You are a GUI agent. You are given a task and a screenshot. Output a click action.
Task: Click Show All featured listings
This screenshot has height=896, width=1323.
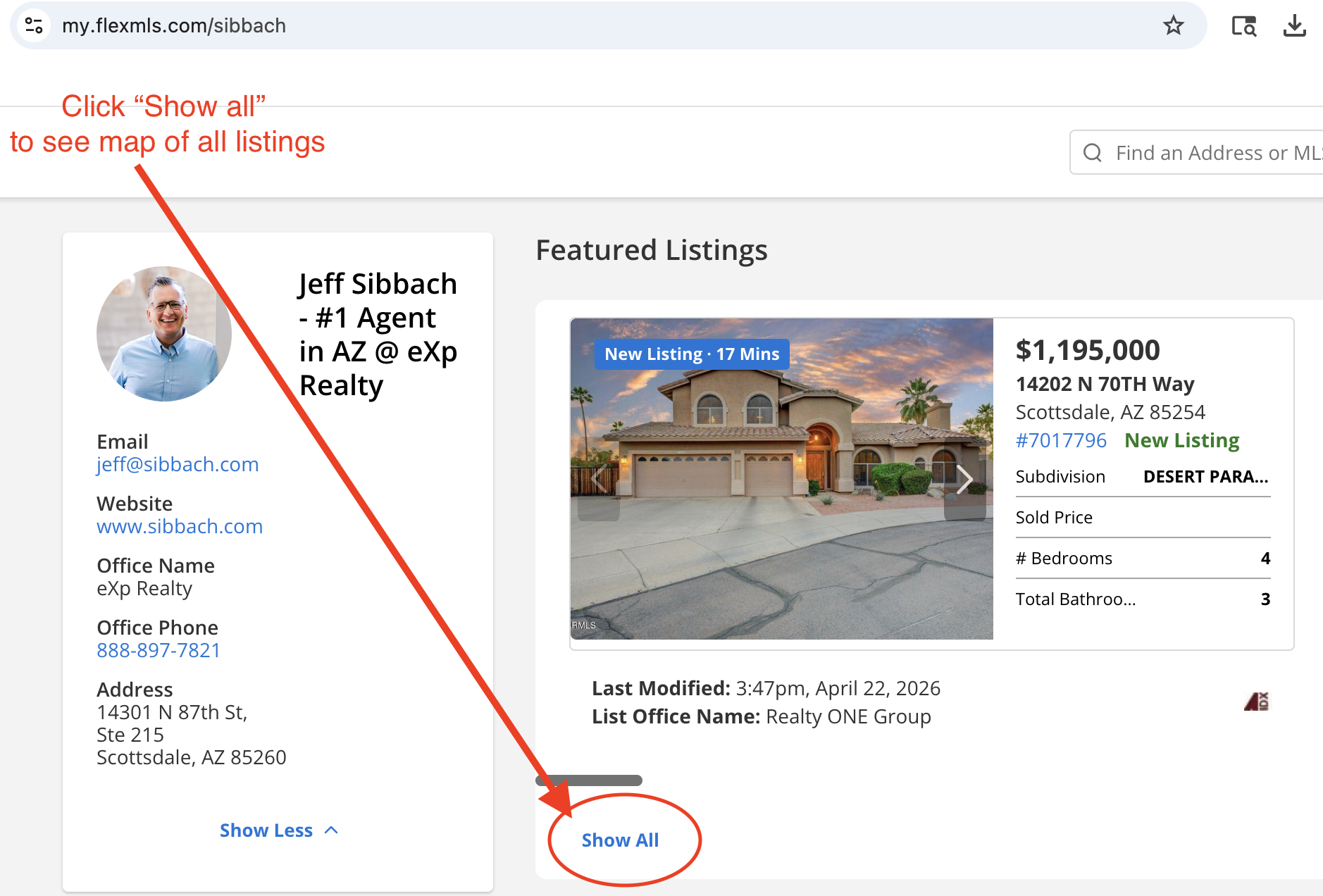point(620,840)
